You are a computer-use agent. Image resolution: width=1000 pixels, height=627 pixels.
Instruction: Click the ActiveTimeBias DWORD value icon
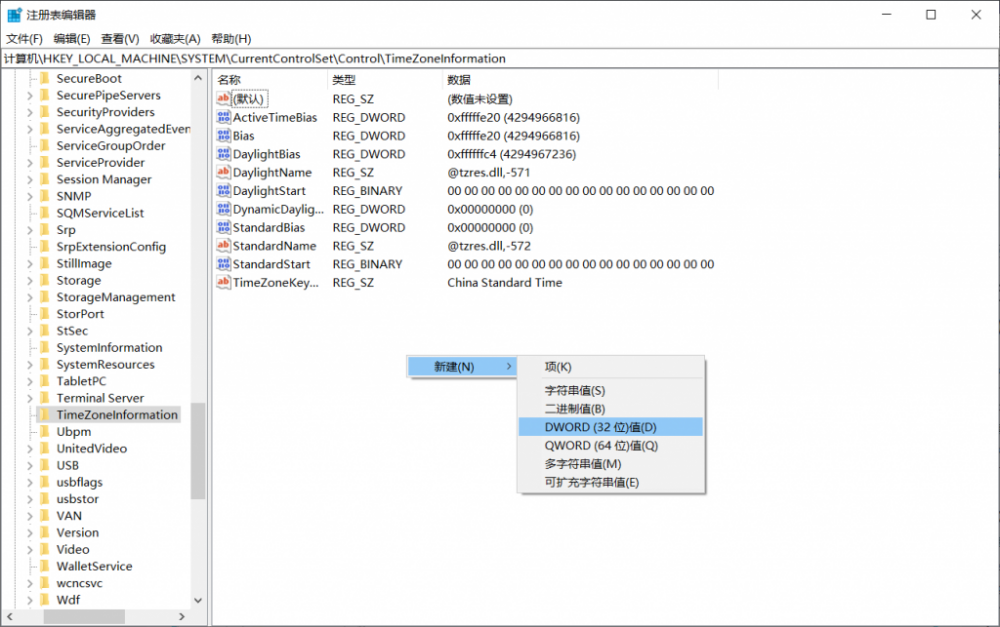[224, 118]
